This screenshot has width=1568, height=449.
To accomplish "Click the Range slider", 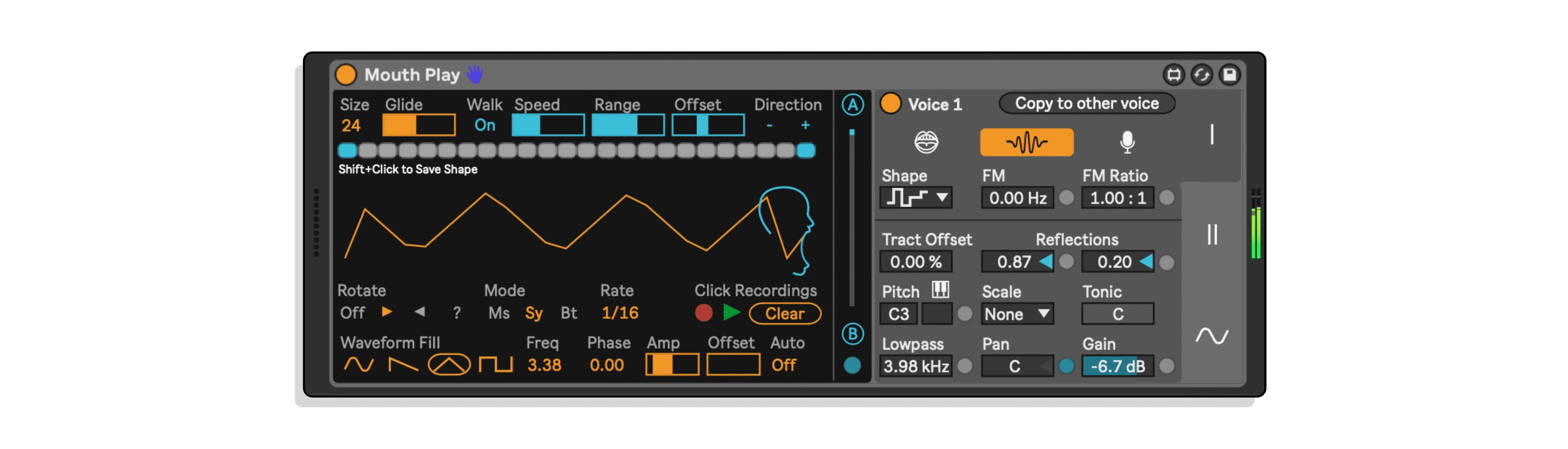I will tap(628, 125).
